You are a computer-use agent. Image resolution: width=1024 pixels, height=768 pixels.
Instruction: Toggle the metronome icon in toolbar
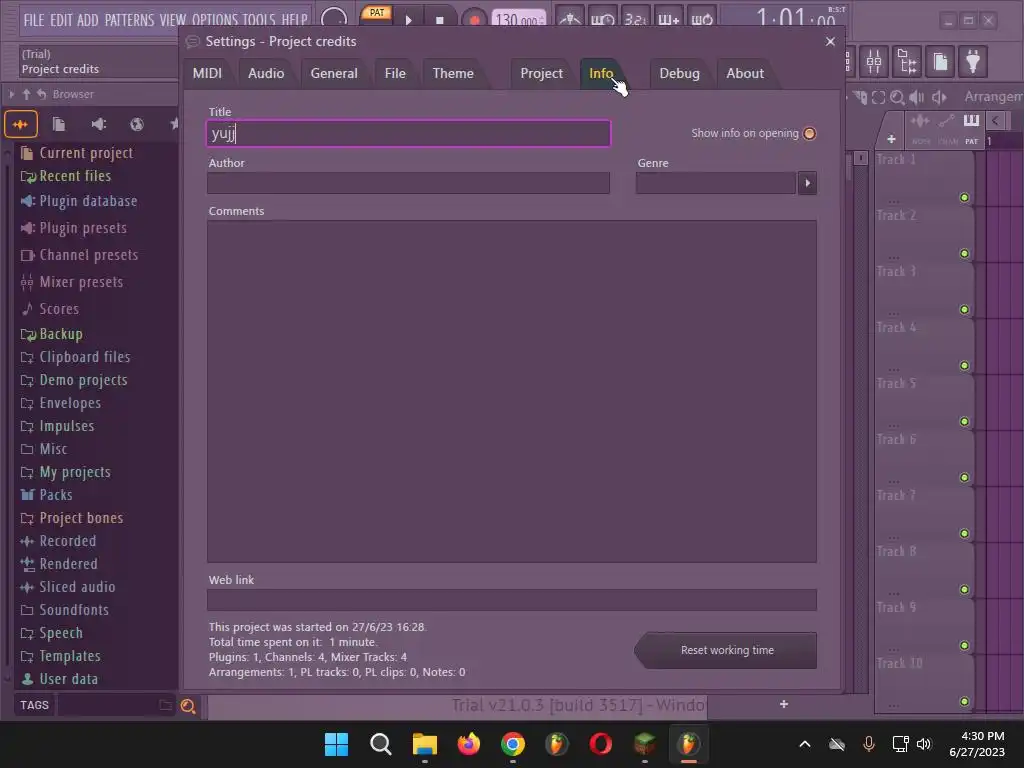(569, 19)
